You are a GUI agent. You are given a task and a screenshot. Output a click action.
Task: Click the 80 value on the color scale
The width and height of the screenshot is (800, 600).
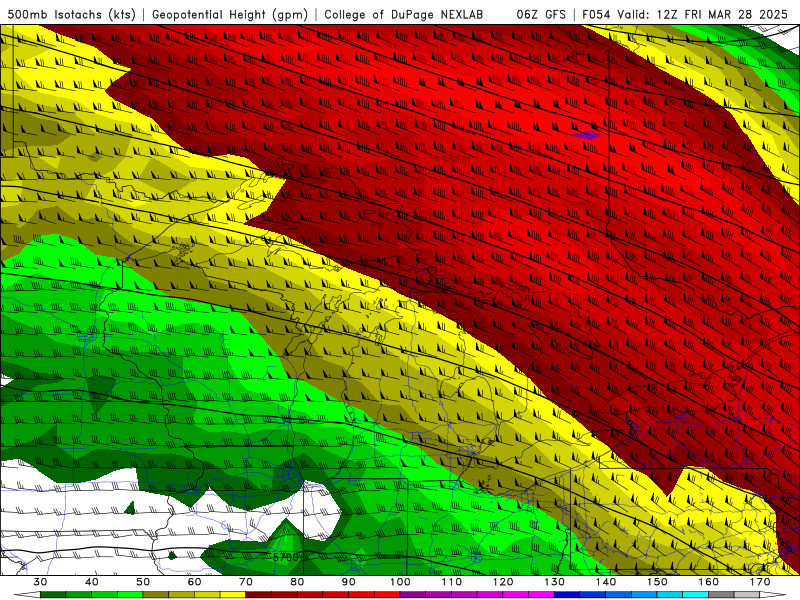297,582
